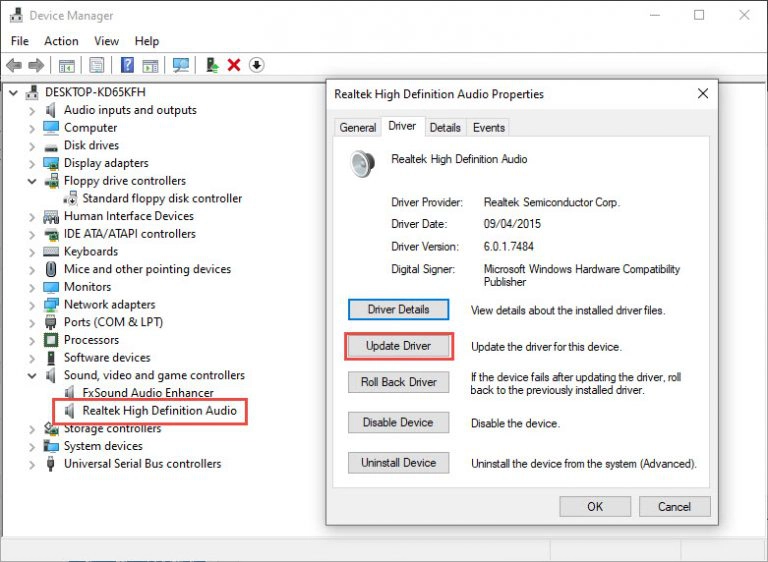
Task: Collapse Sound, video and game controllers
Action: point(32,375)
